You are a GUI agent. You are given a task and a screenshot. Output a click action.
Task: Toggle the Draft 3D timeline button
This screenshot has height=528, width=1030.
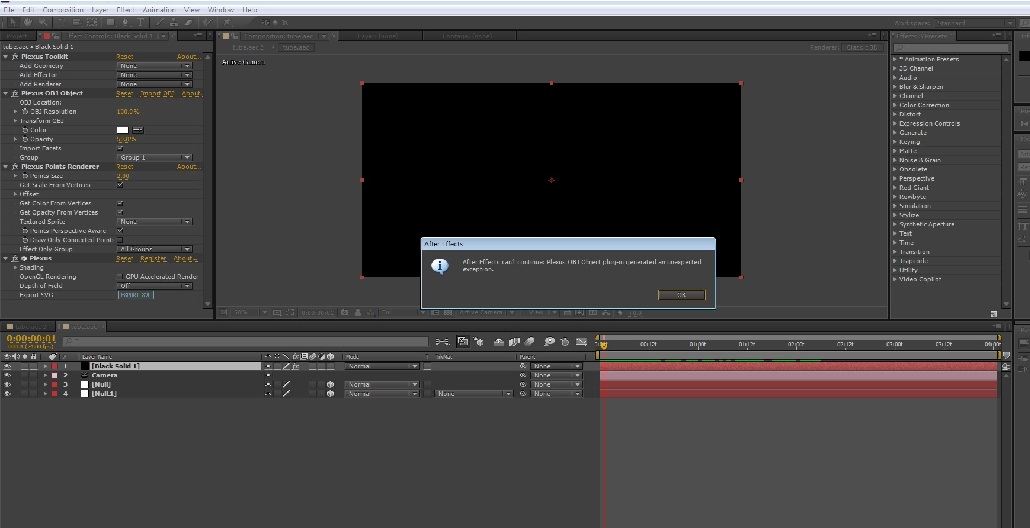[478, 341]
